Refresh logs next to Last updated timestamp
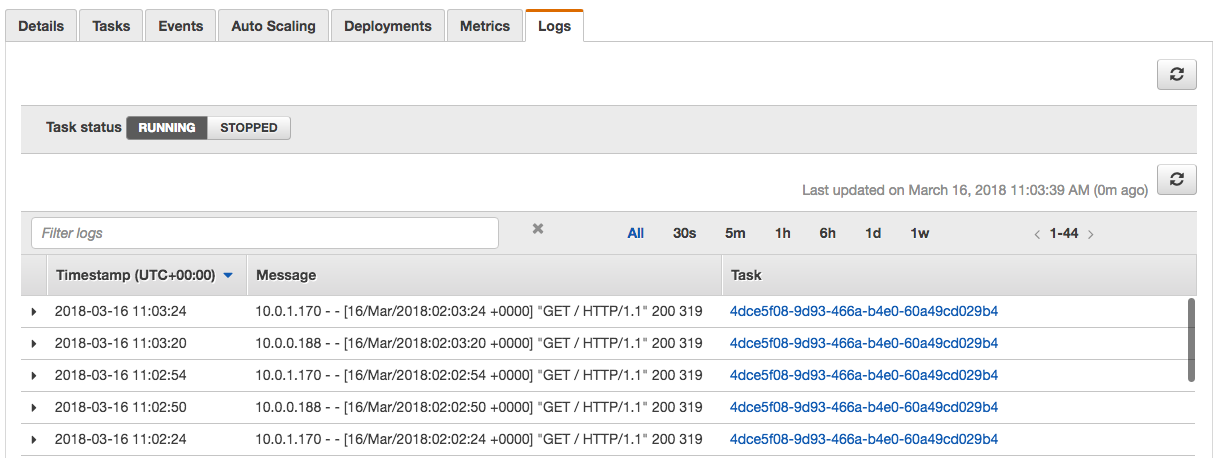This screenshot has height=458, width=1221. (x=1176, y=179)
